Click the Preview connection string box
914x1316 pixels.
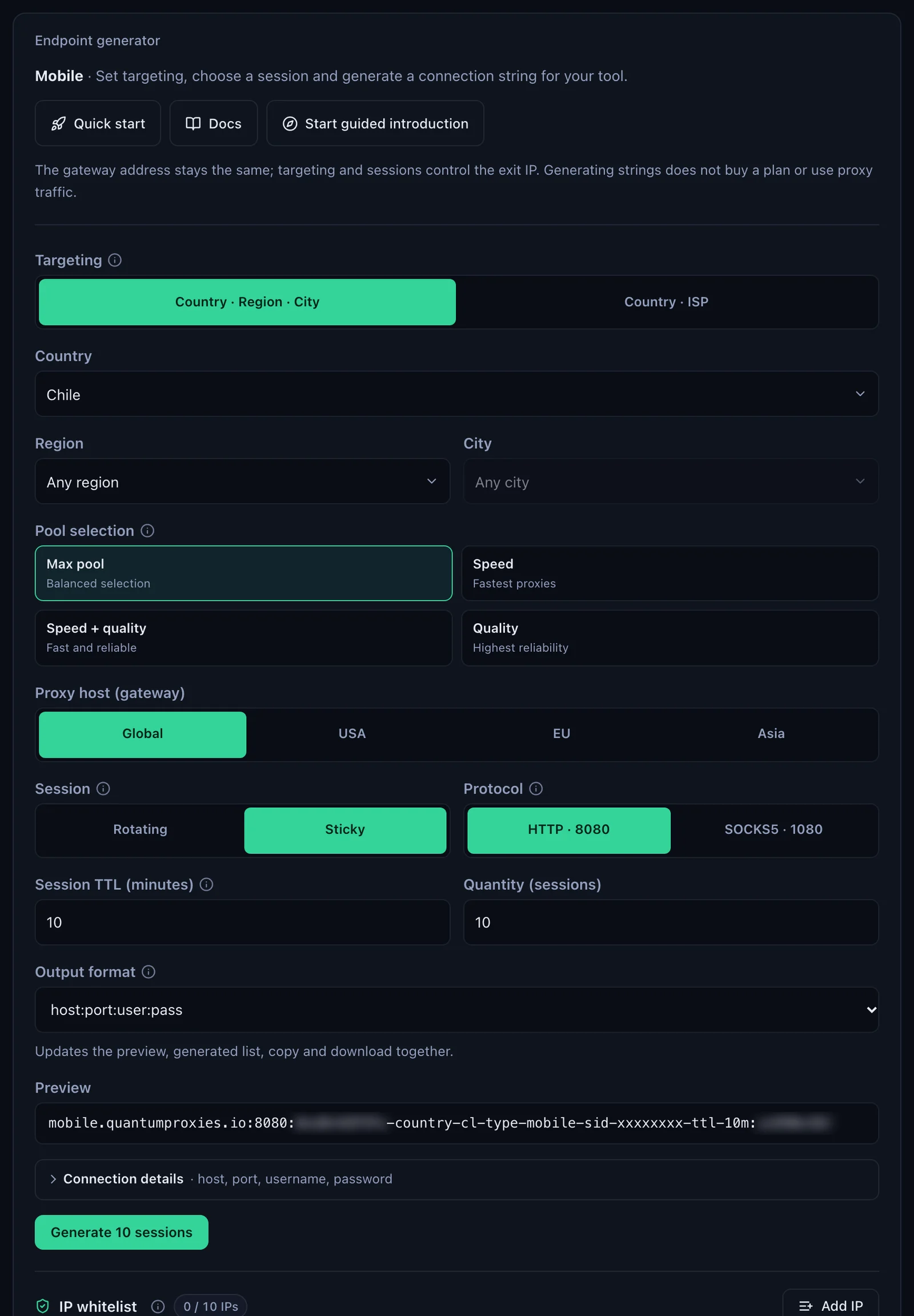(x=457, y=1123)
